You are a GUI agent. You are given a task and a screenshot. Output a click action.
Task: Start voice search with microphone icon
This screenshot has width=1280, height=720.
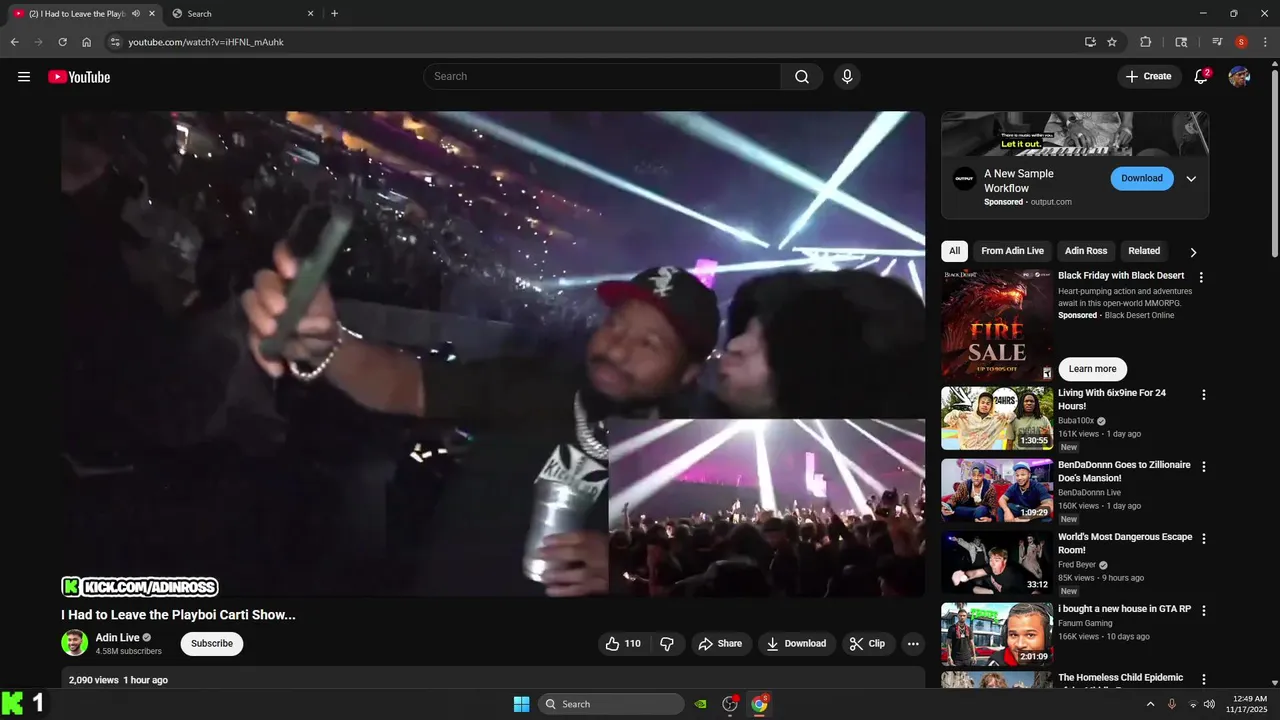[x=847, y=77]
